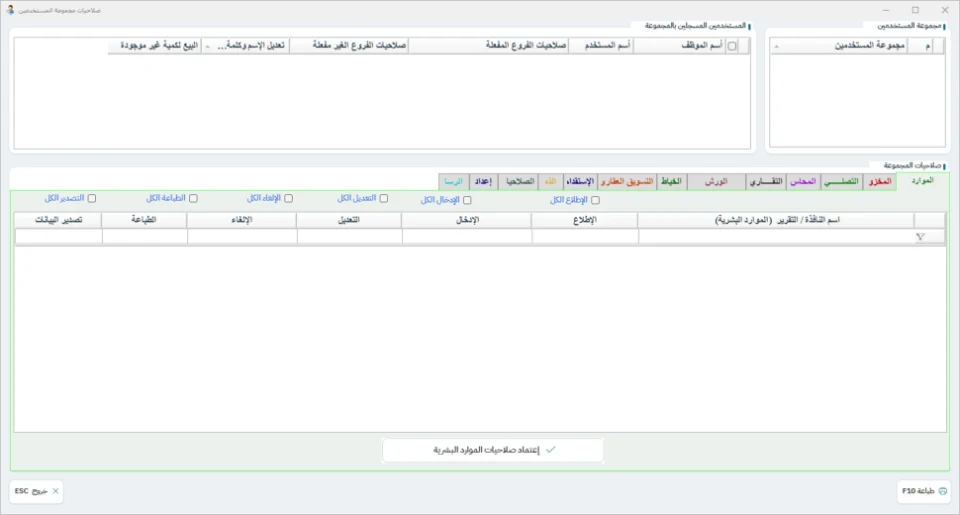Viewport: 960px width, 515px height.
Task: Select the cyan الرسا tab
Action: click(x=454, y=182)
